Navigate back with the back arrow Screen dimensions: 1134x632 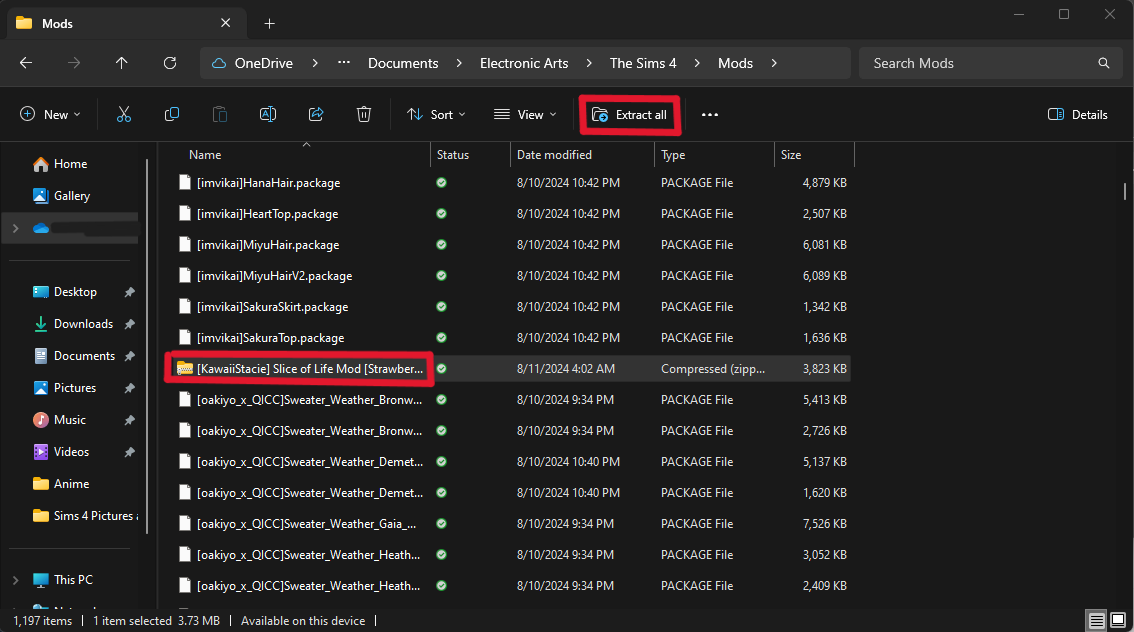tap(26, 63)
